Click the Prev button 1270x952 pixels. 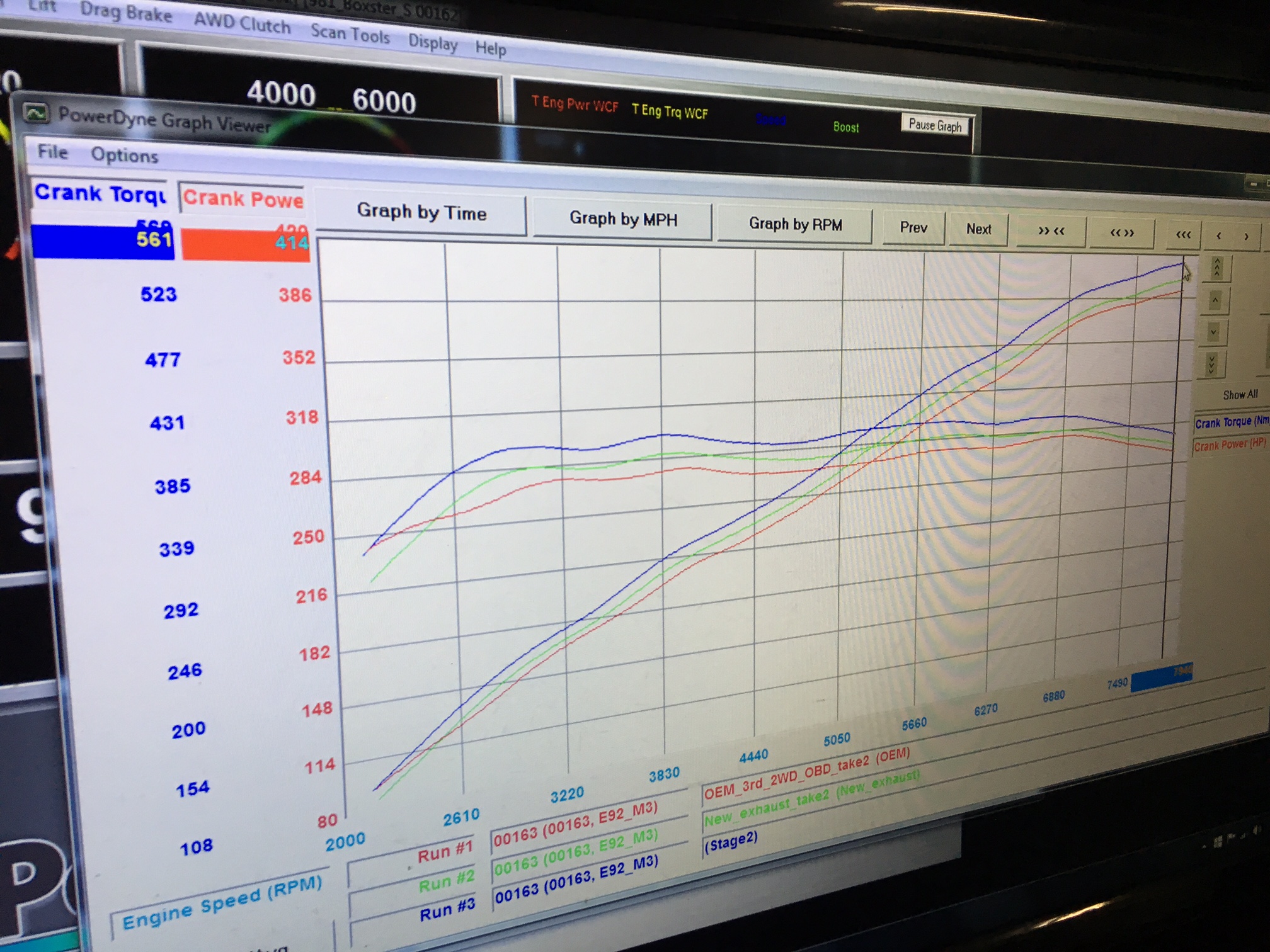pyautogui.click(x=913, y=227)
